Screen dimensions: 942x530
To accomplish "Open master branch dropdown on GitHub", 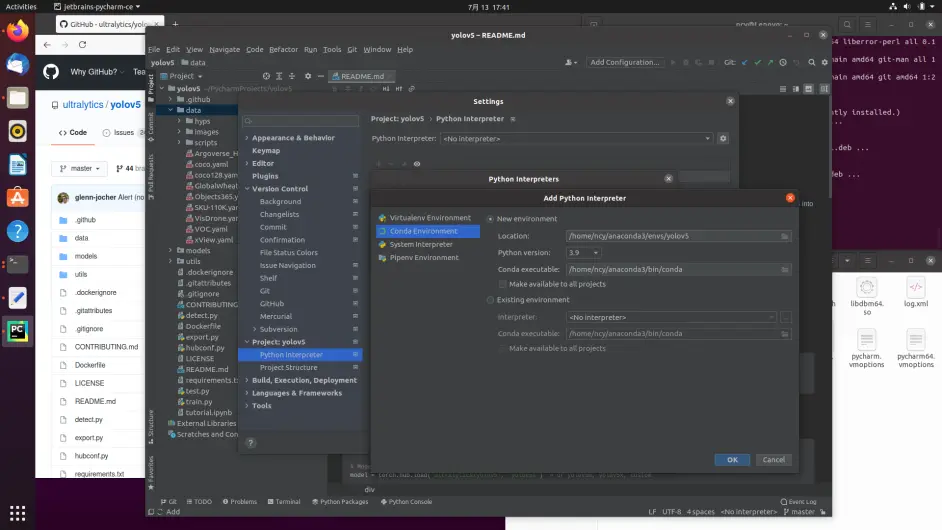I will 79,169.
